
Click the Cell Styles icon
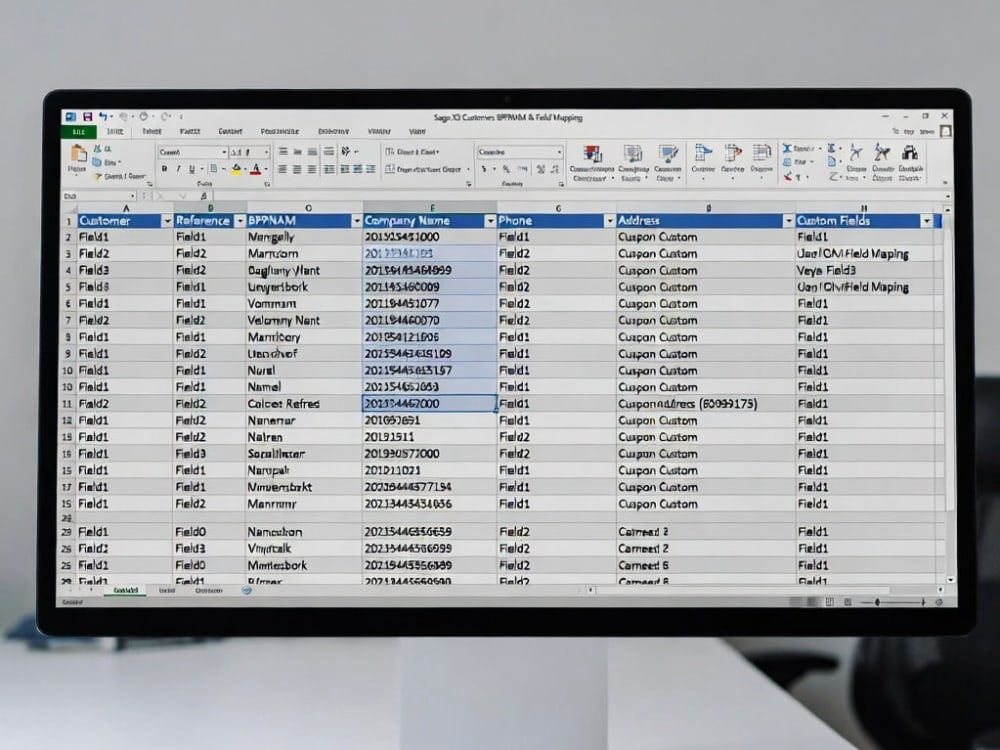click(668, 154)
